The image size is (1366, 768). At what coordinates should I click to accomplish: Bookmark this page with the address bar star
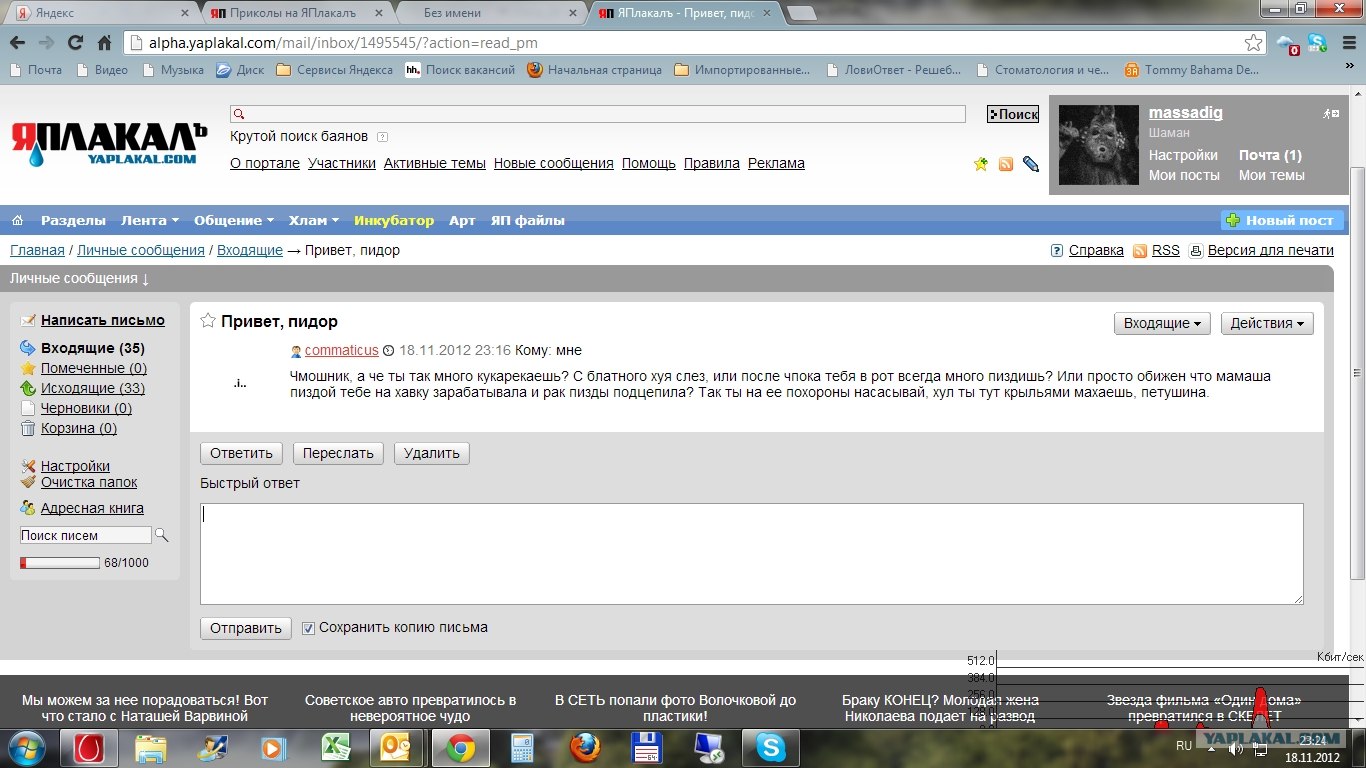tap(1253, 43)
